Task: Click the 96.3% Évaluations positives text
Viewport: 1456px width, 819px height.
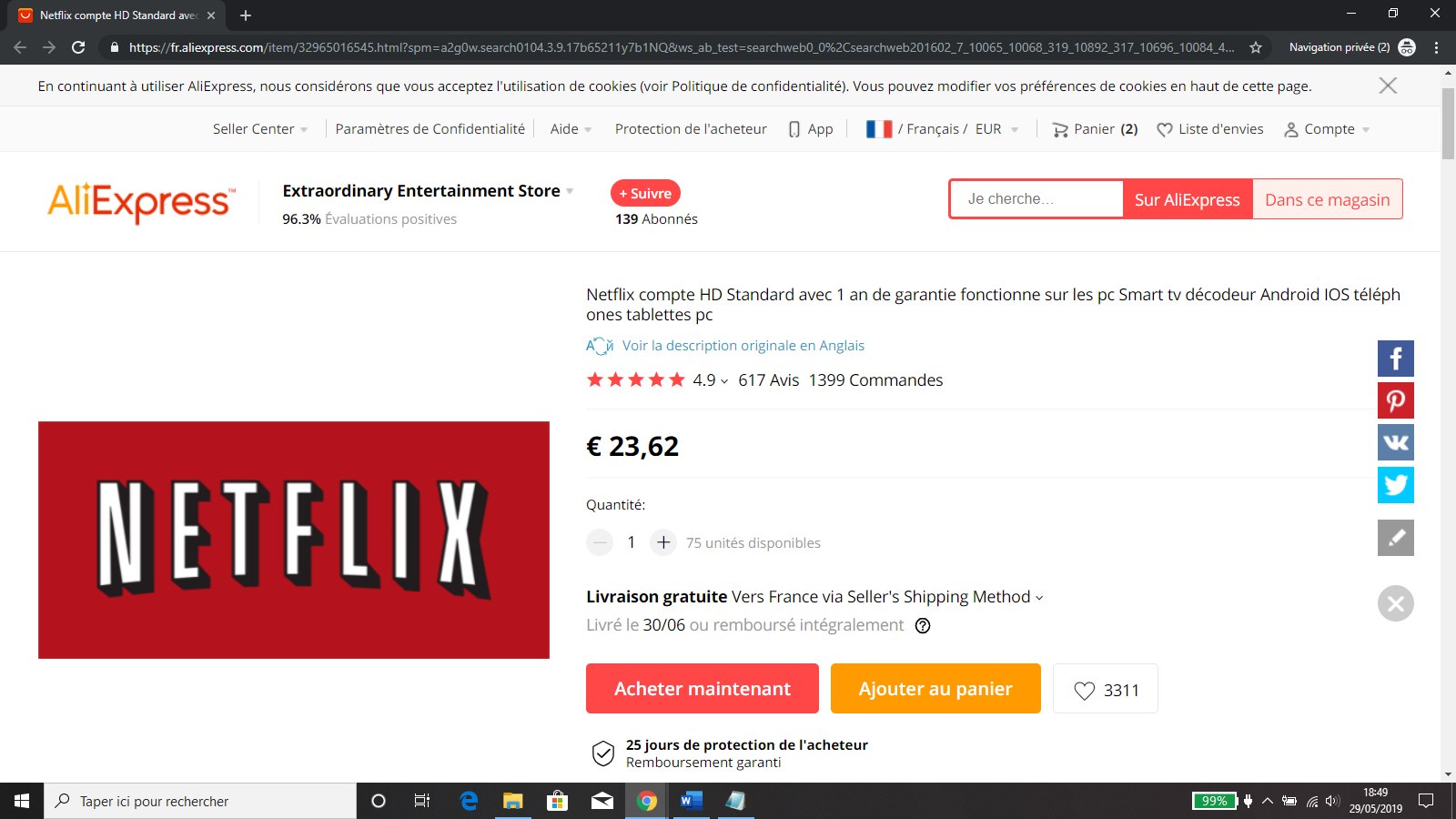Action: 369,219
